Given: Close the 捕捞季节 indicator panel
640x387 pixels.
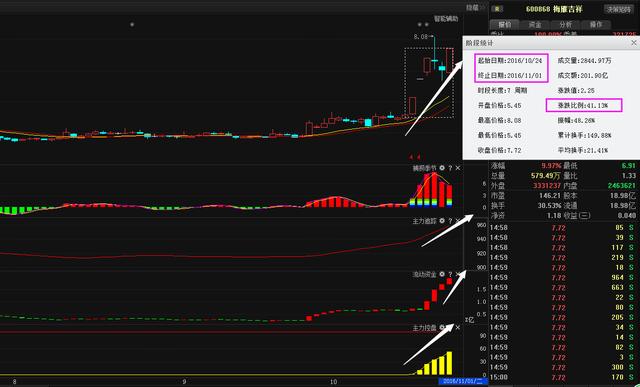Looking at the screenshot, I should pyautogui.click(x=458, y=168).
